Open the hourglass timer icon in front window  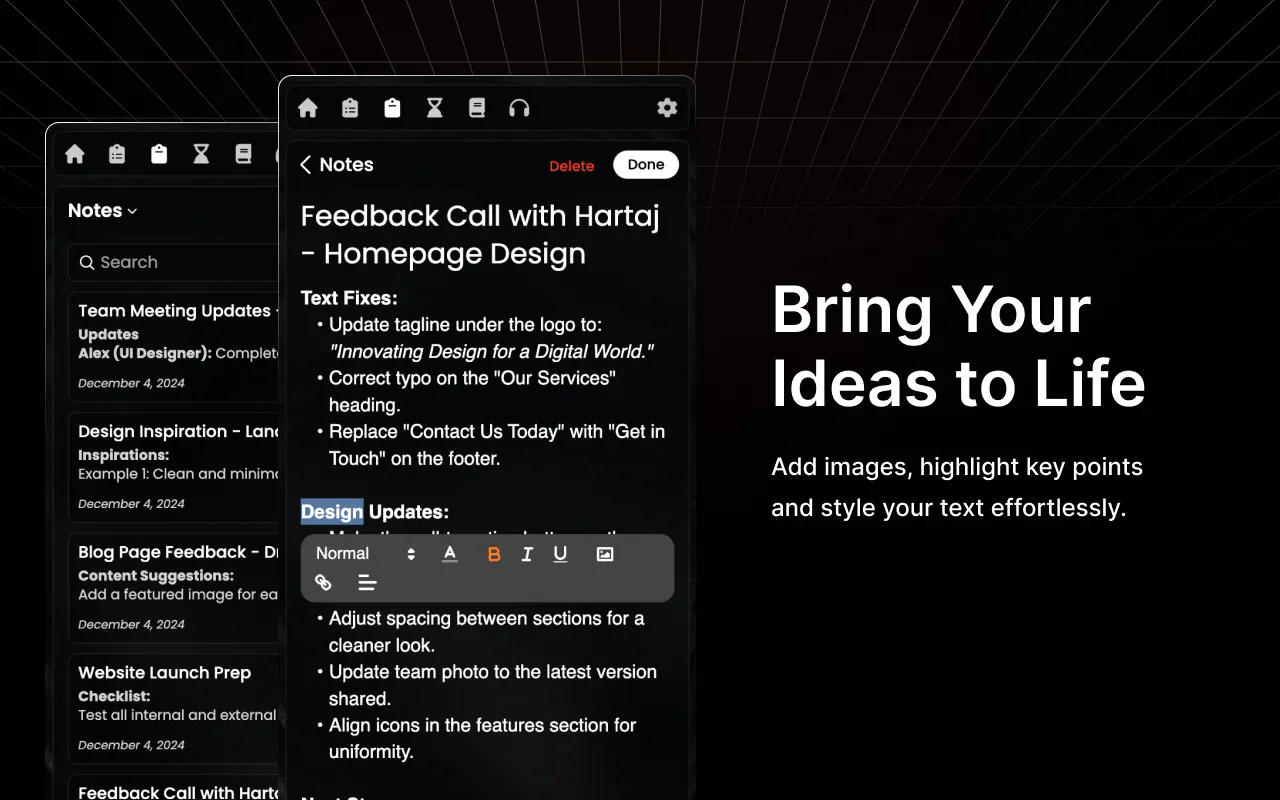pos(434,108)
